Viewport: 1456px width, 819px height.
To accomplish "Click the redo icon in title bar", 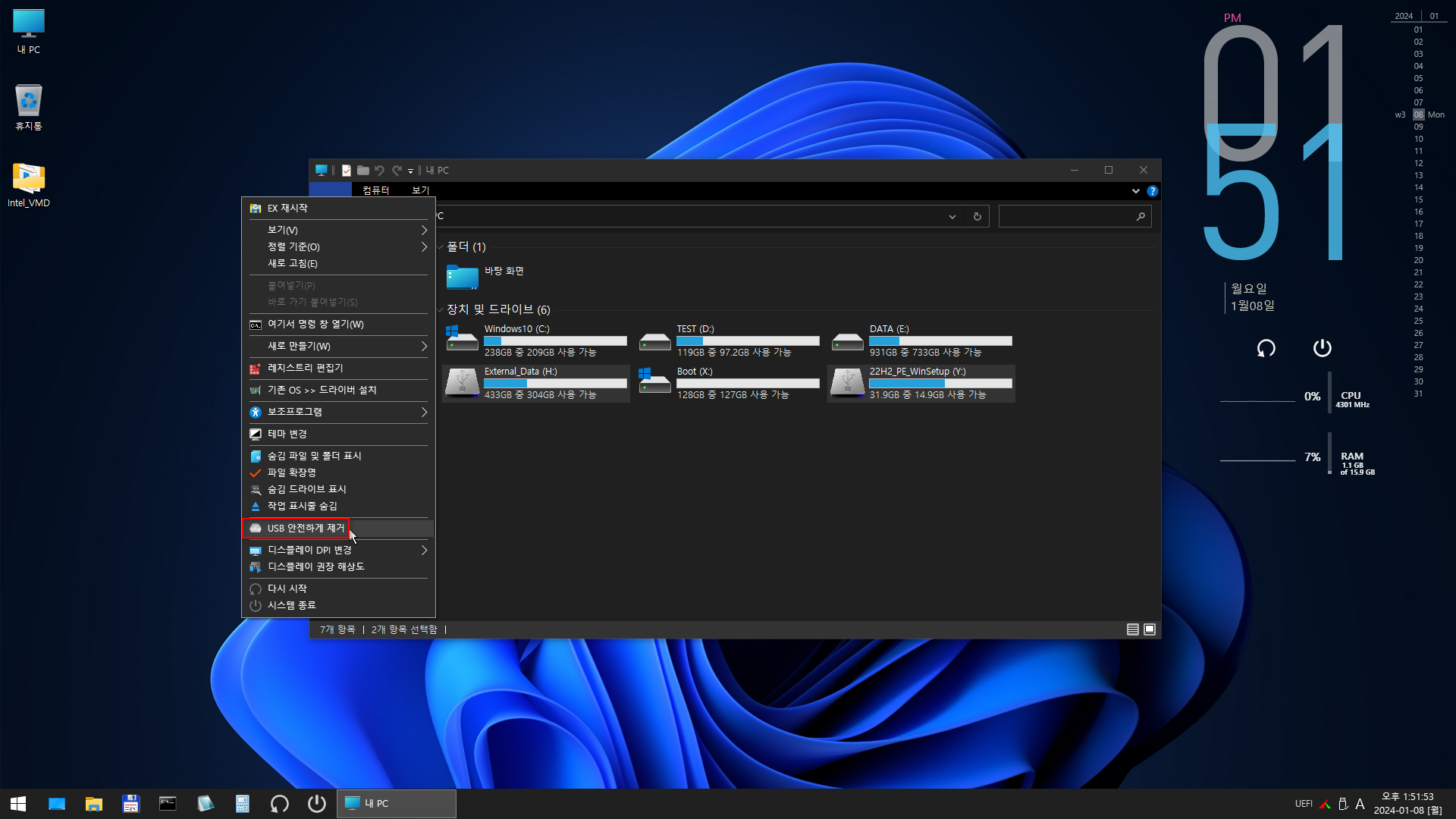I will [397, 171].
